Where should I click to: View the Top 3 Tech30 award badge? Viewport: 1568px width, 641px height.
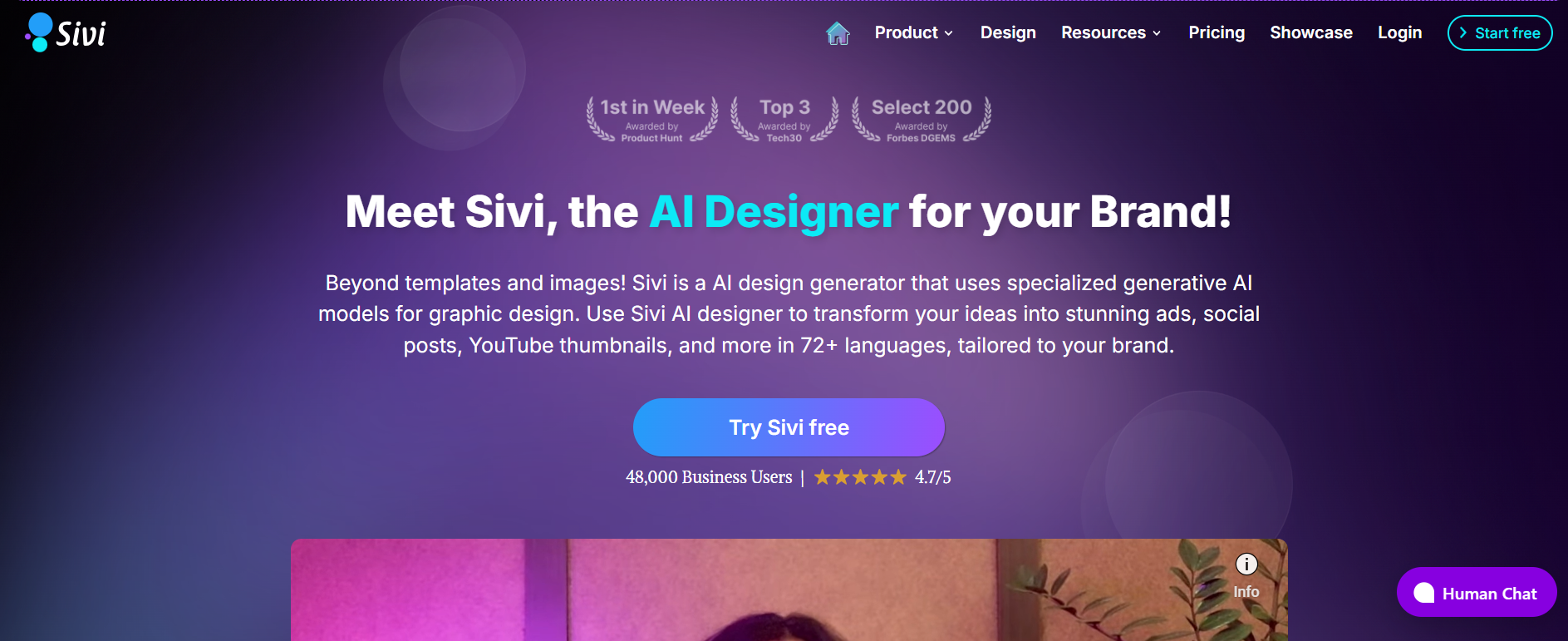[x=784, y=120]
